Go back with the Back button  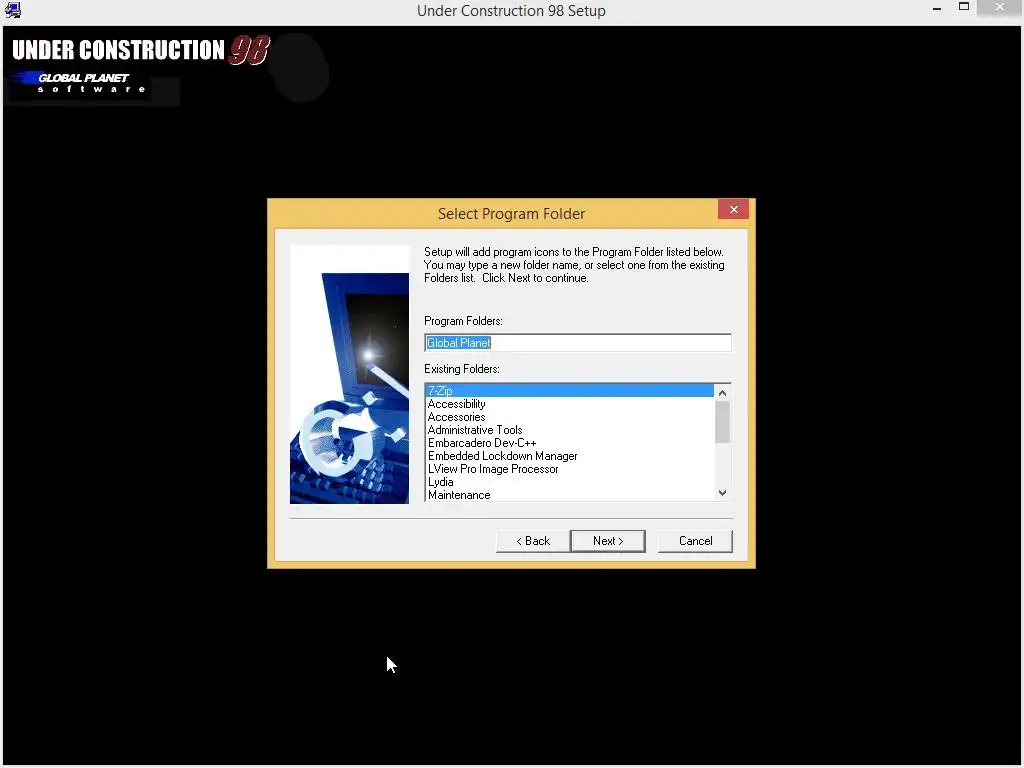(533, 541)
